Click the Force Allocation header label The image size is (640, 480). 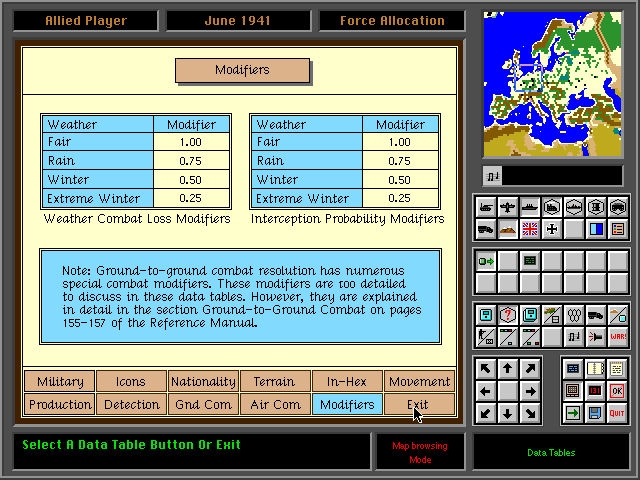click(x=392, y=20)
